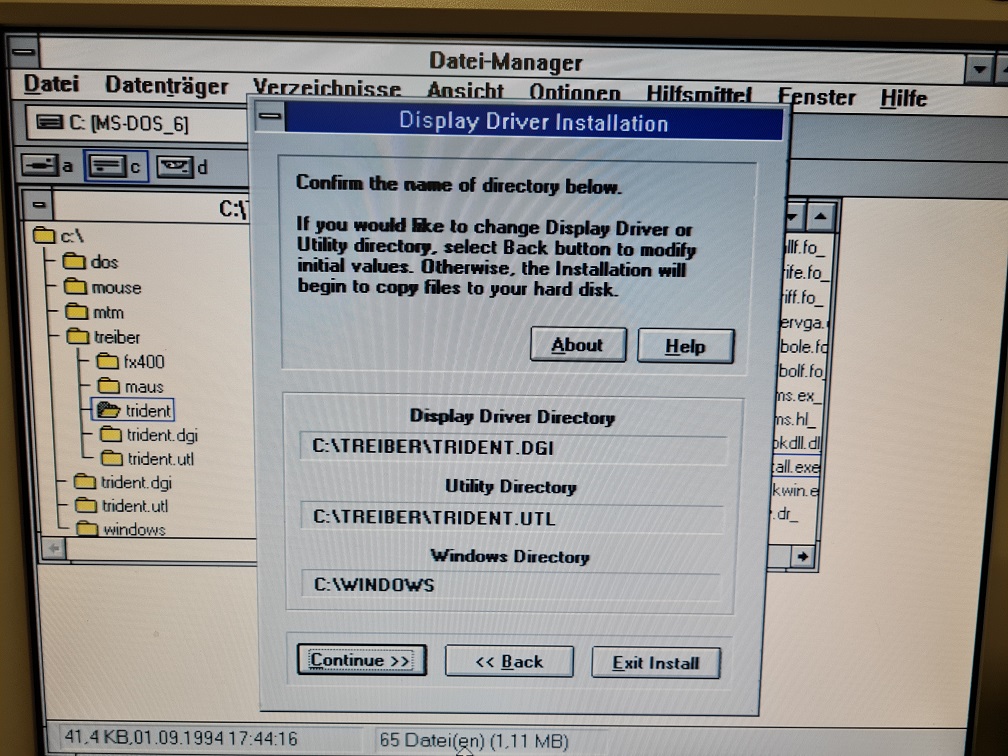Viewport: 1008px width, 756px height.
Task: Open trident.dgi subfolder under trident
Action: [x=149, y=435]
